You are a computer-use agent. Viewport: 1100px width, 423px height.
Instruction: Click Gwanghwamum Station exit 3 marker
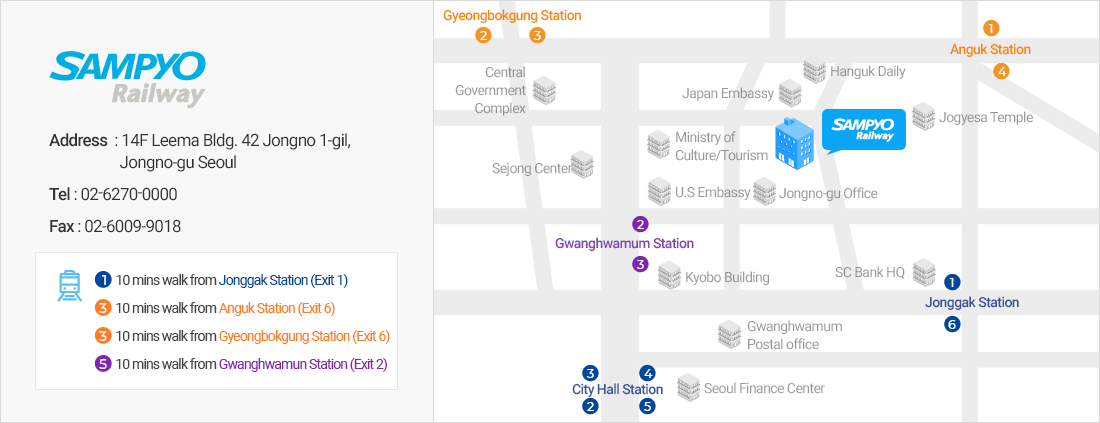coord(640,264)
